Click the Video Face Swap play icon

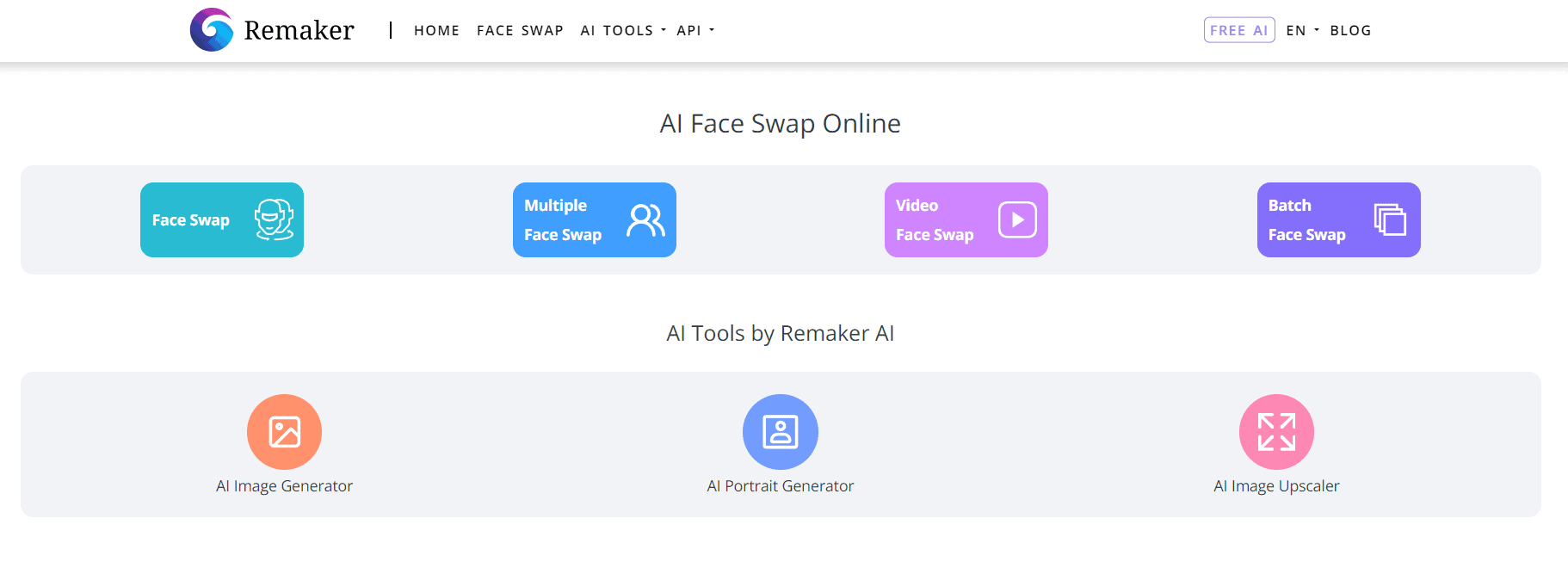[1015, 219]
